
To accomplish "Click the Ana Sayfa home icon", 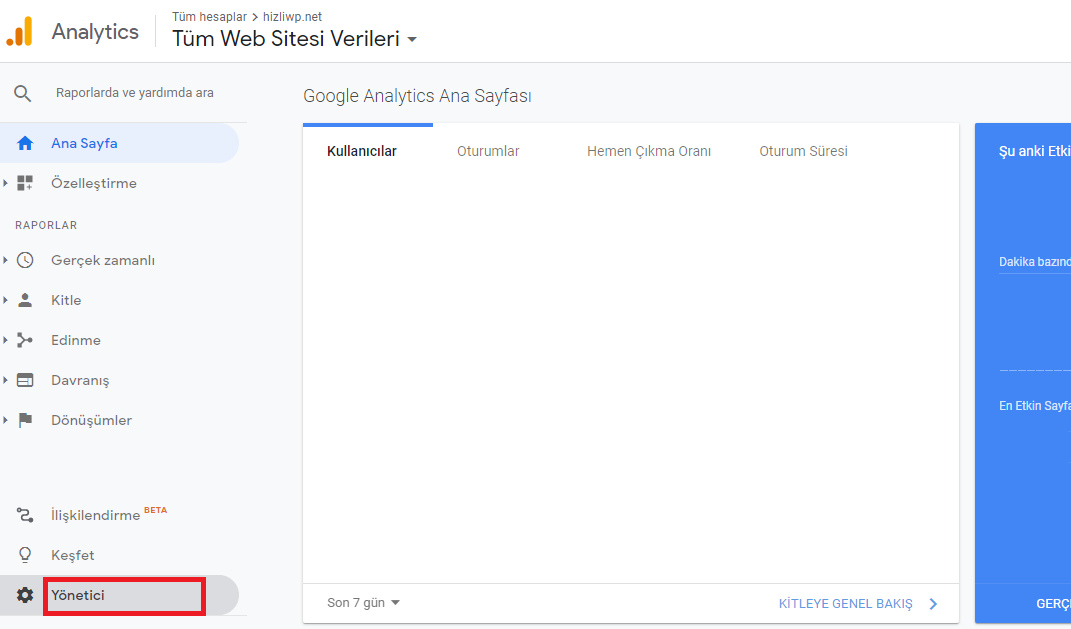I will point(25,143).
